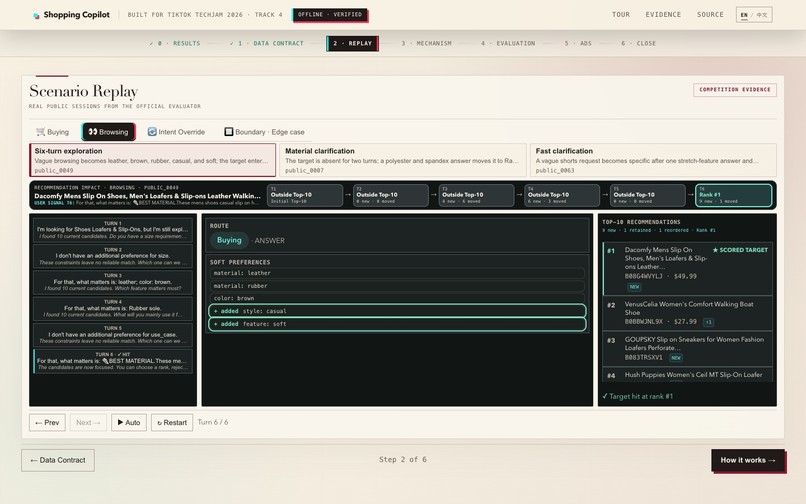Click the eyes icon on Browsing
The image size is (806, 504).
93,132
